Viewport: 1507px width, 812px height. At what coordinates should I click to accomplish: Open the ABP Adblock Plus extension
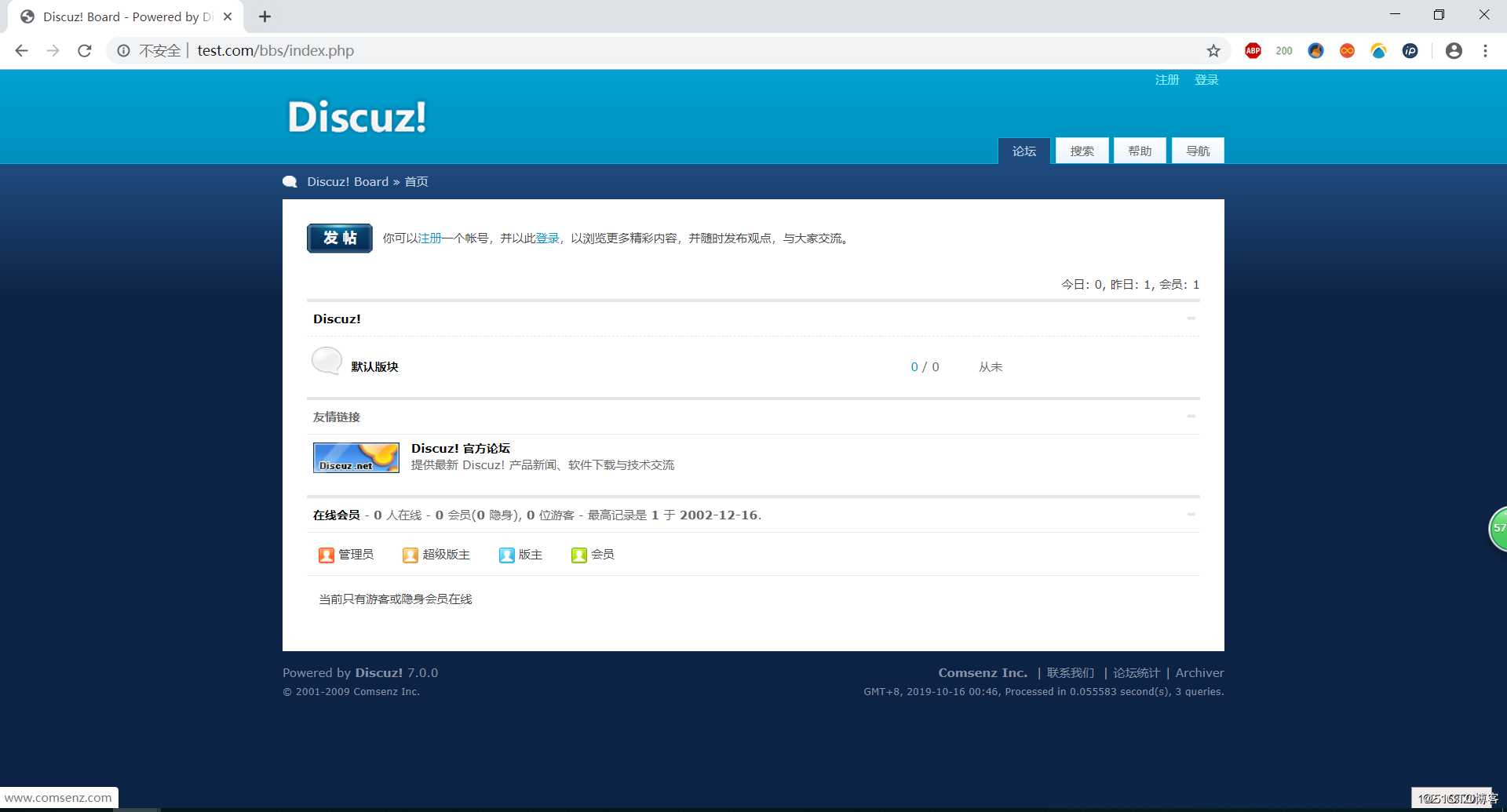[1253, 50]
